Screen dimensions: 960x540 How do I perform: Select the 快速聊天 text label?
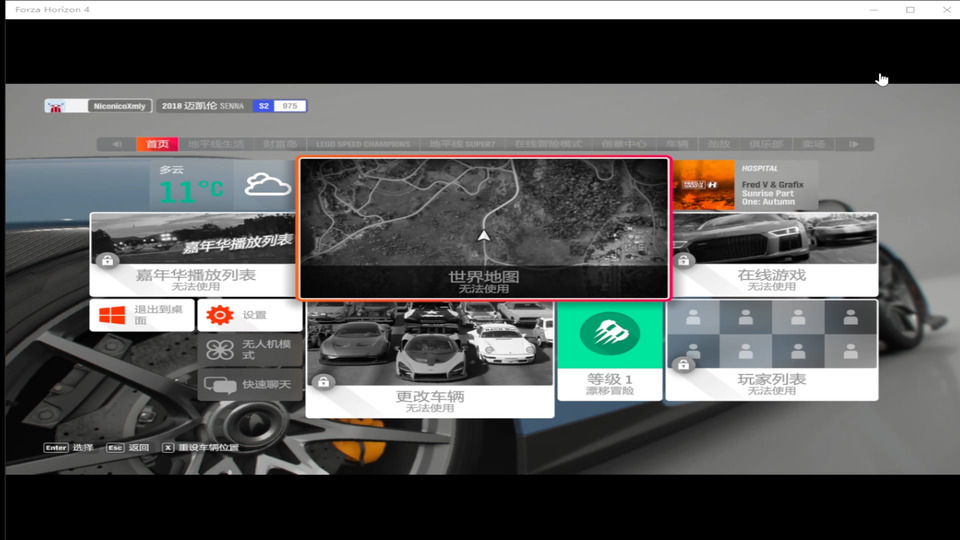click(266, 384)
